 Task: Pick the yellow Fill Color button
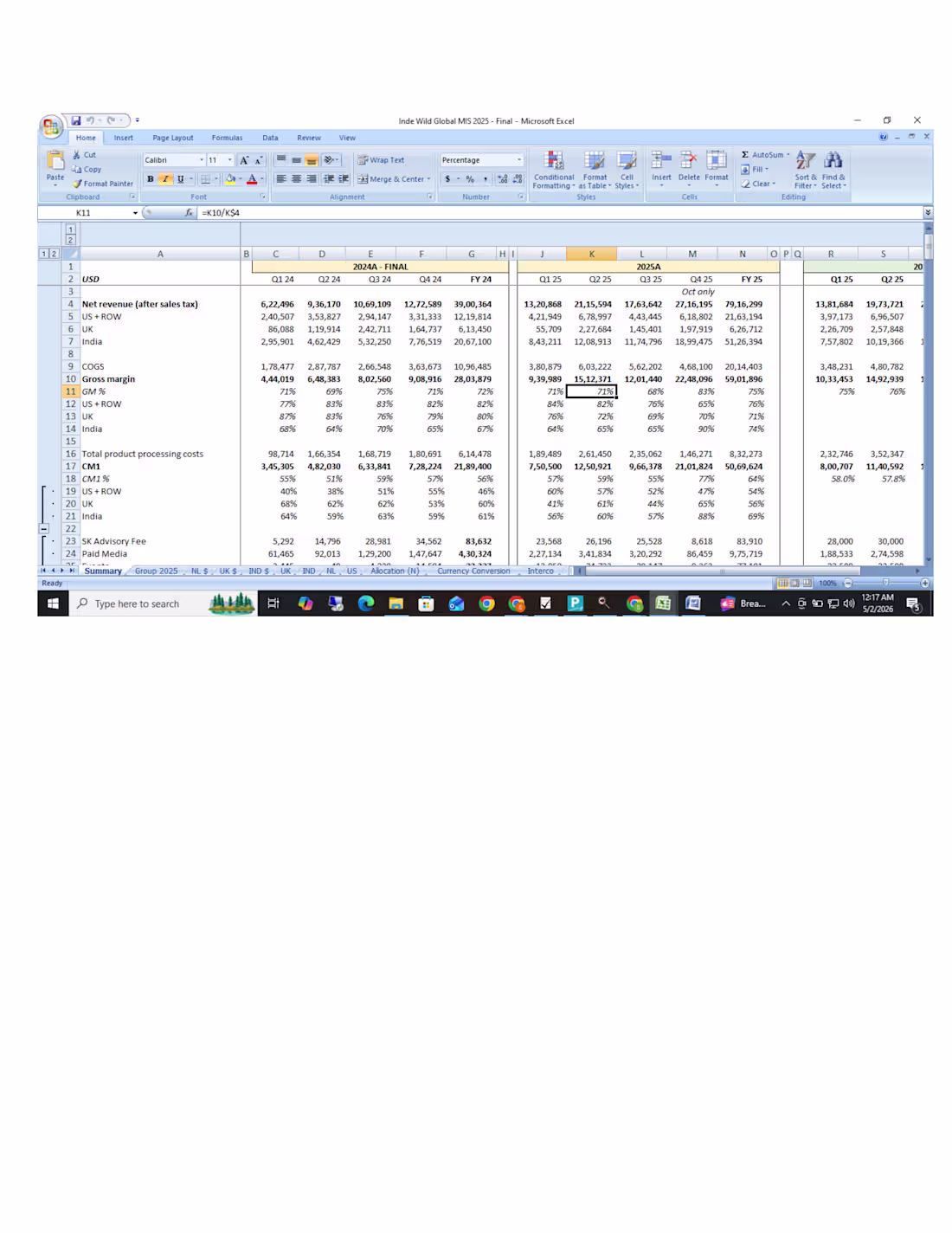[229, 179]
